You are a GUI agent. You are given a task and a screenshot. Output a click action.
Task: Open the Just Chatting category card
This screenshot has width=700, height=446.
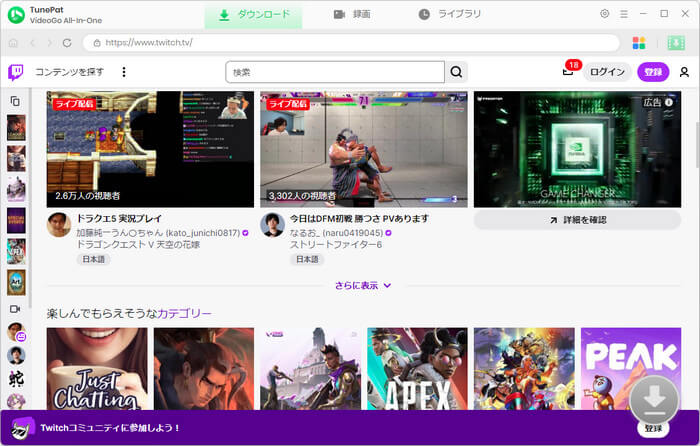pos(97,369)
